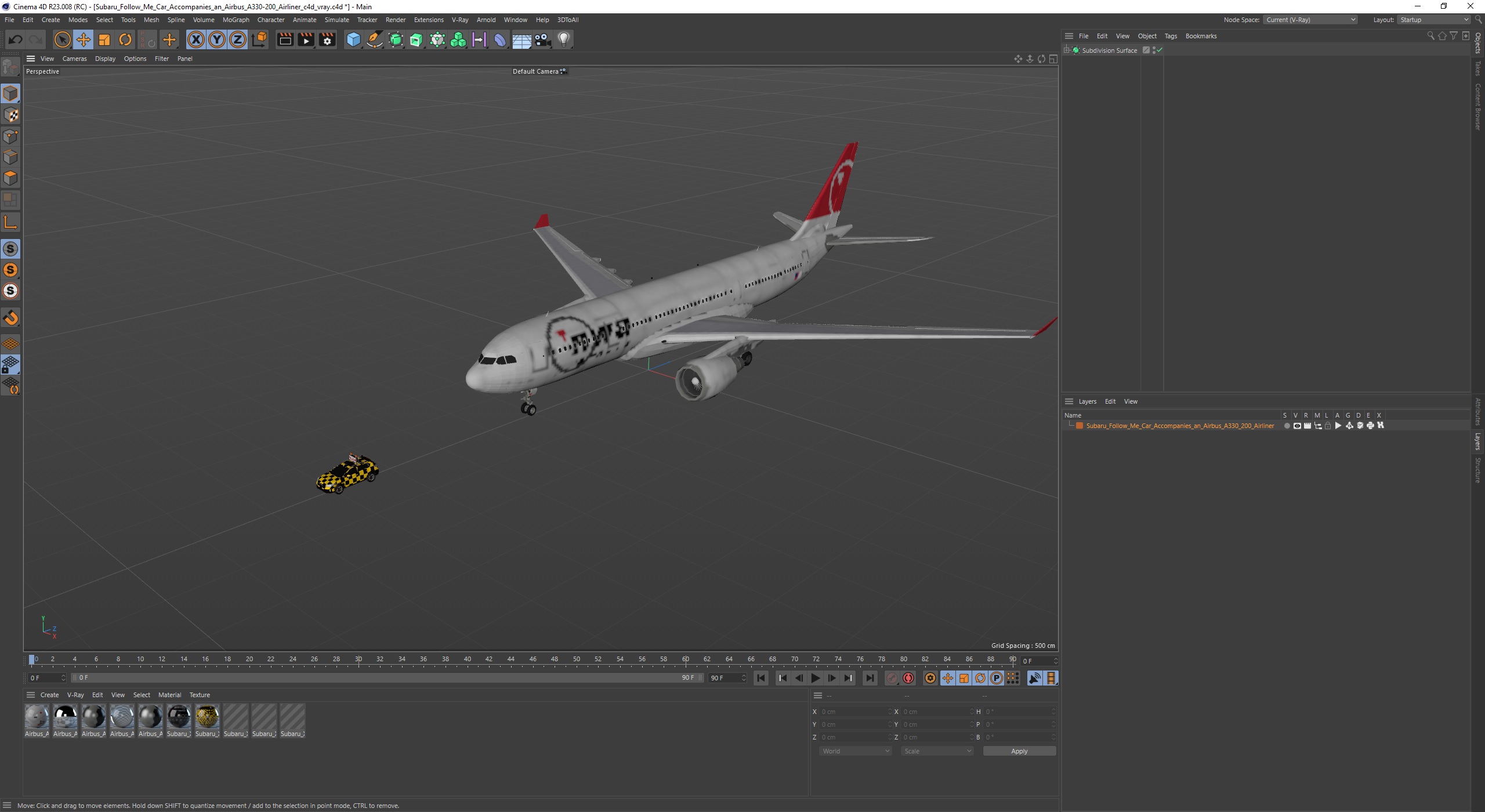Go to start of animation
This screenshot has width=1485, height=812.
pyautogui.click(x=761, y=678)
